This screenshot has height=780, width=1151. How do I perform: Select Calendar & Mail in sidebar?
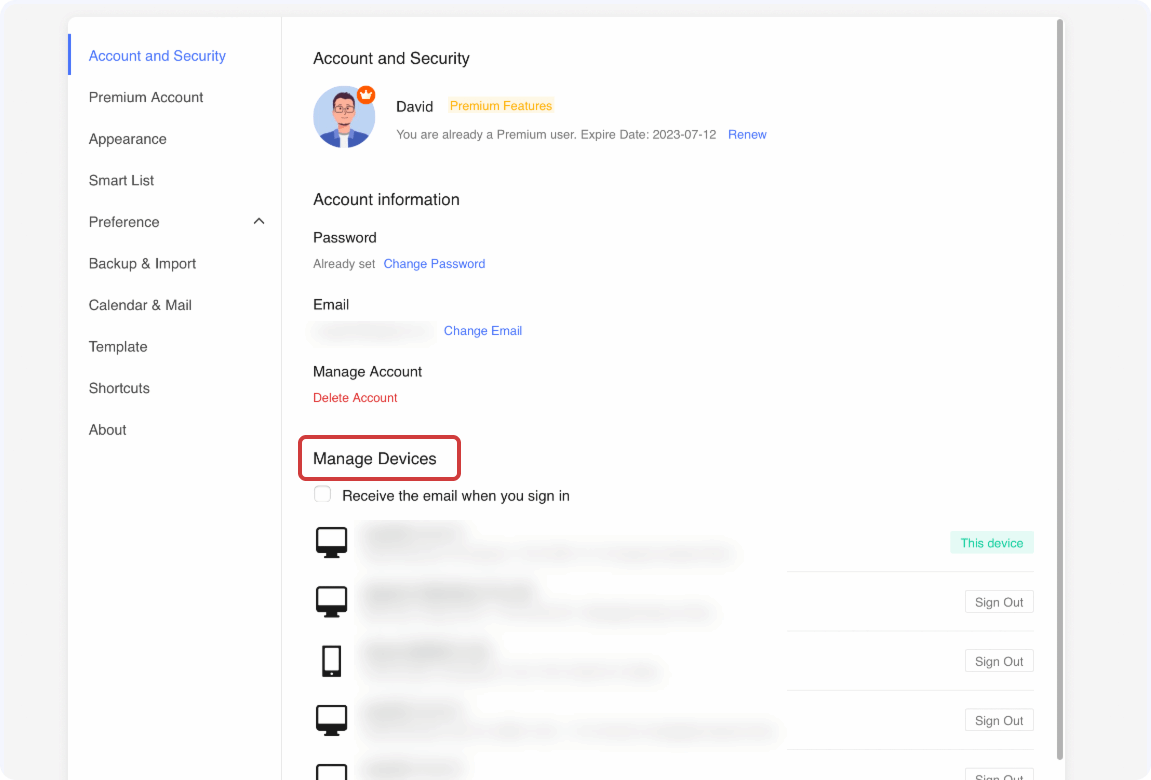pyautogui.click(x=140, y=305)
